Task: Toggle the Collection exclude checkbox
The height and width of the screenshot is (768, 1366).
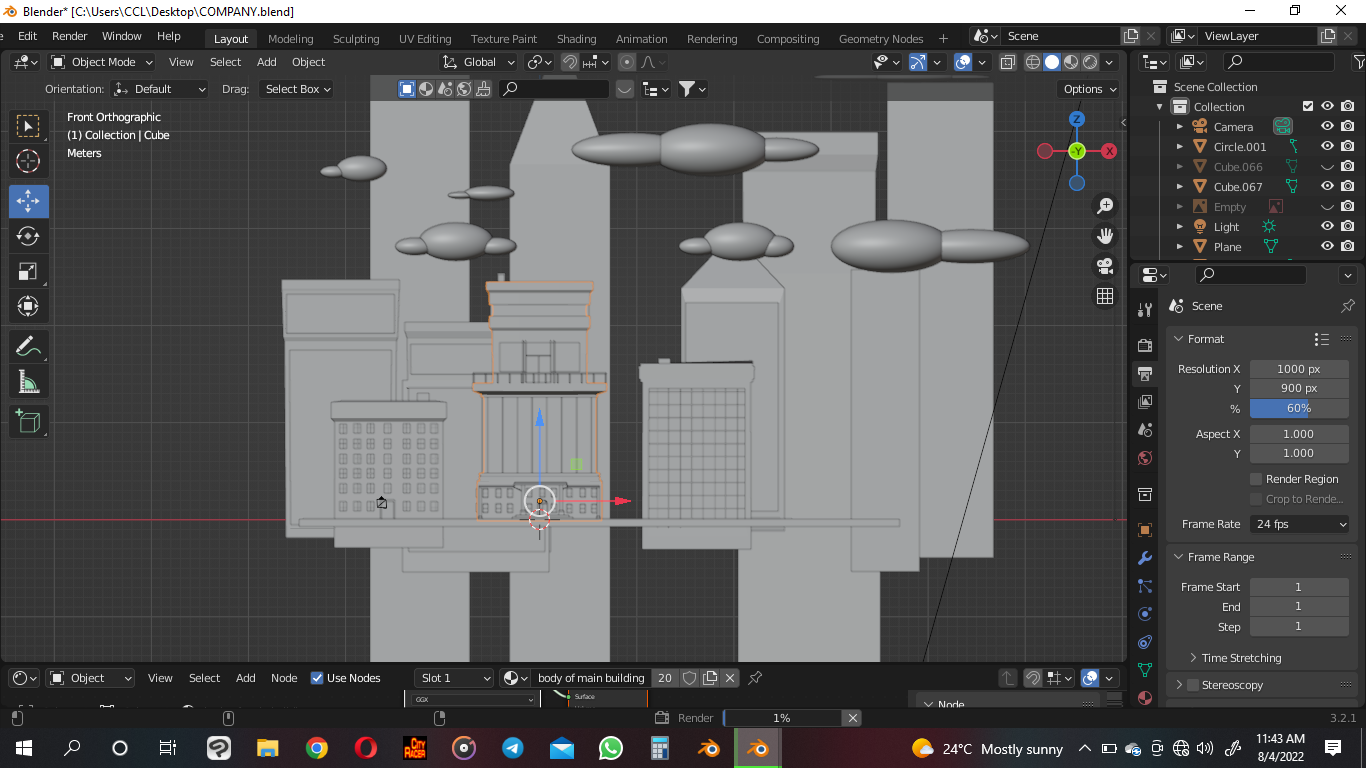Action: pyautogui.click(x=1308, y=107)
